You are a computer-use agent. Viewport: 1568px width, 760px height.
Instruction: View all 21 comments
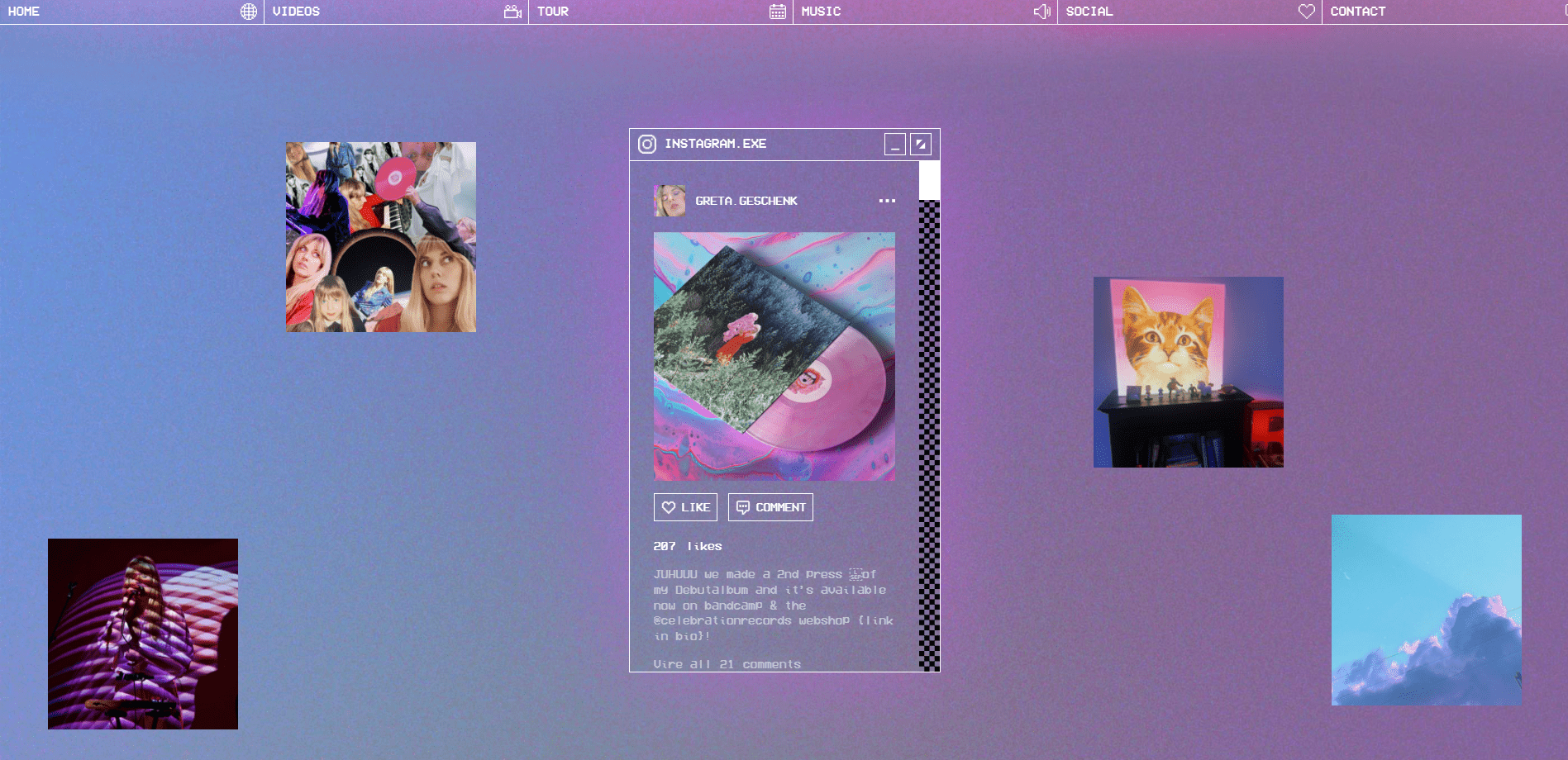(727, 664)
